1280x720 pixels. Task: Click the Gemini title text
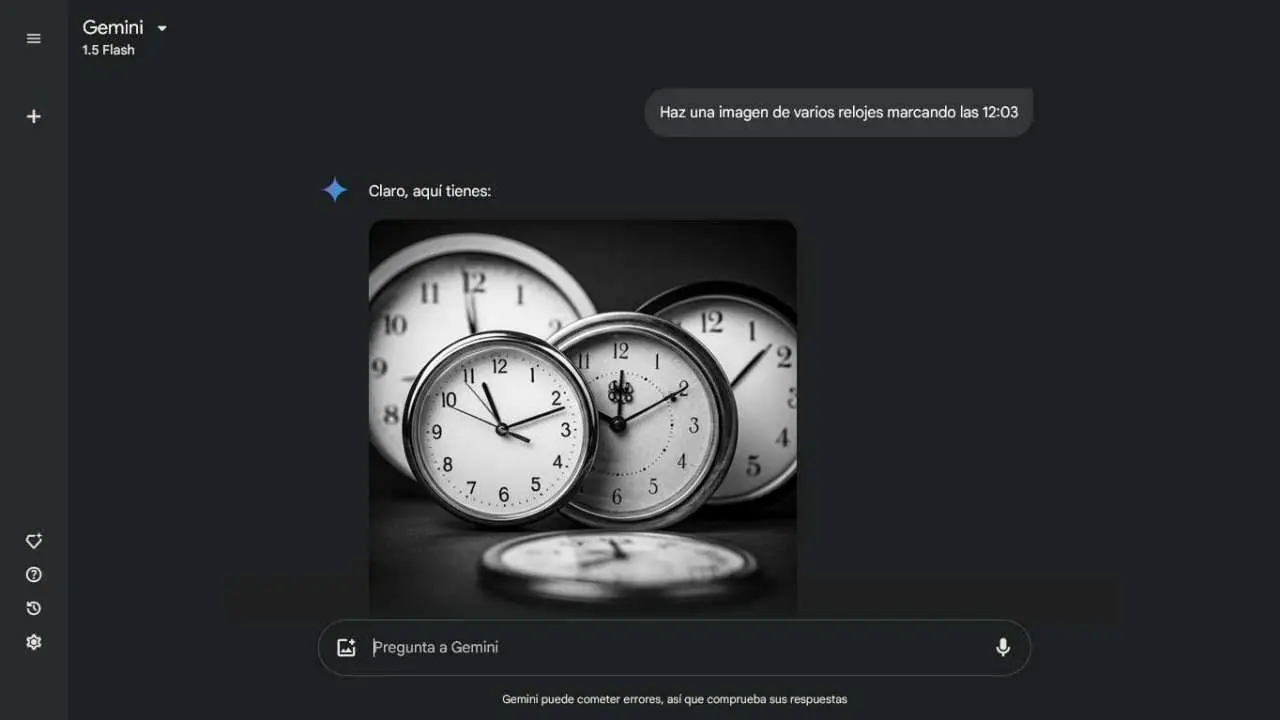[x=112, y=28]
